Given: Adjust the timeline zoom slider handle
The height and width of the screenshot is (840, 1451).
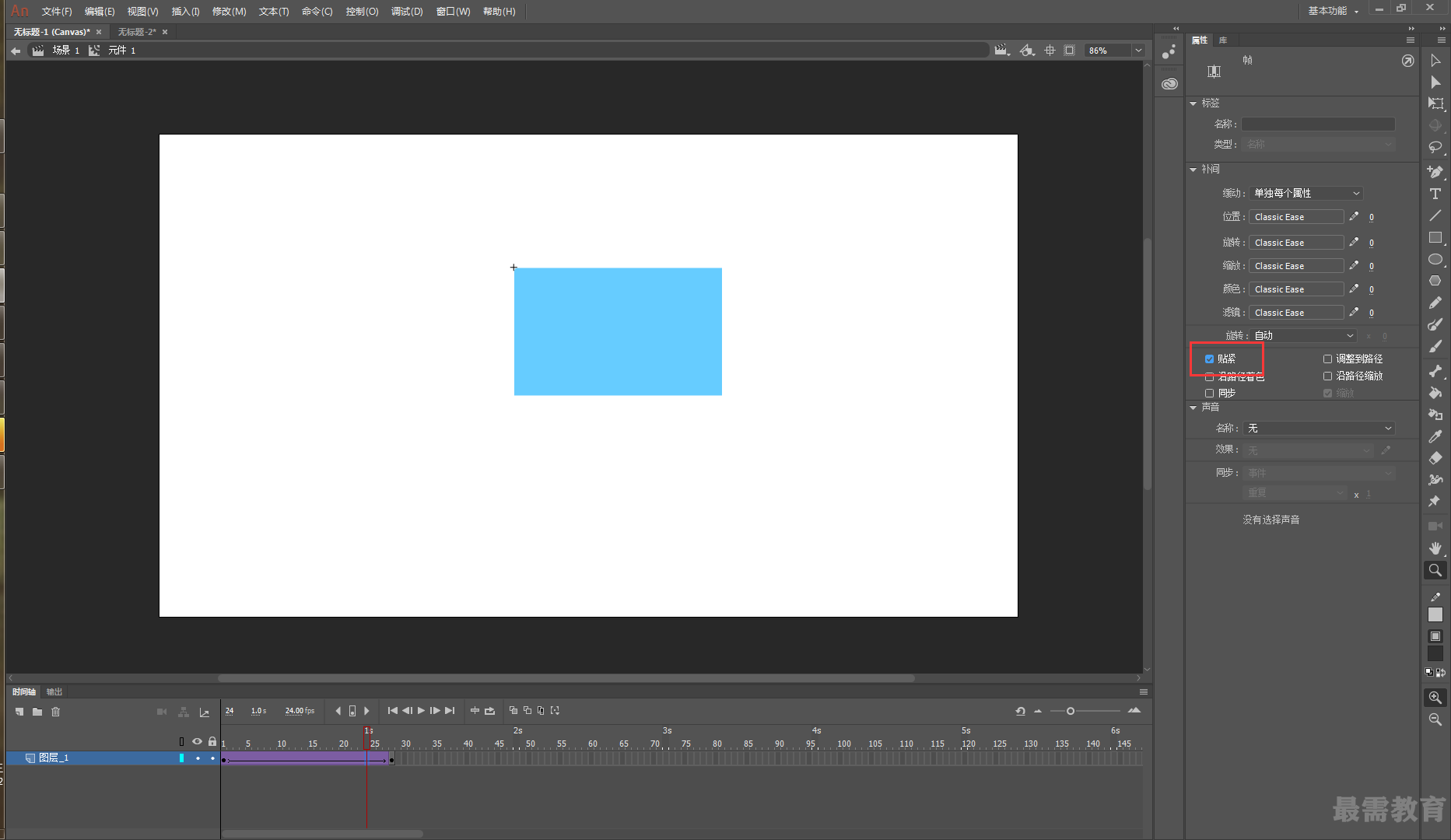Looking at the screenshot, I should pyautogui.click(x=1071, y=711).
